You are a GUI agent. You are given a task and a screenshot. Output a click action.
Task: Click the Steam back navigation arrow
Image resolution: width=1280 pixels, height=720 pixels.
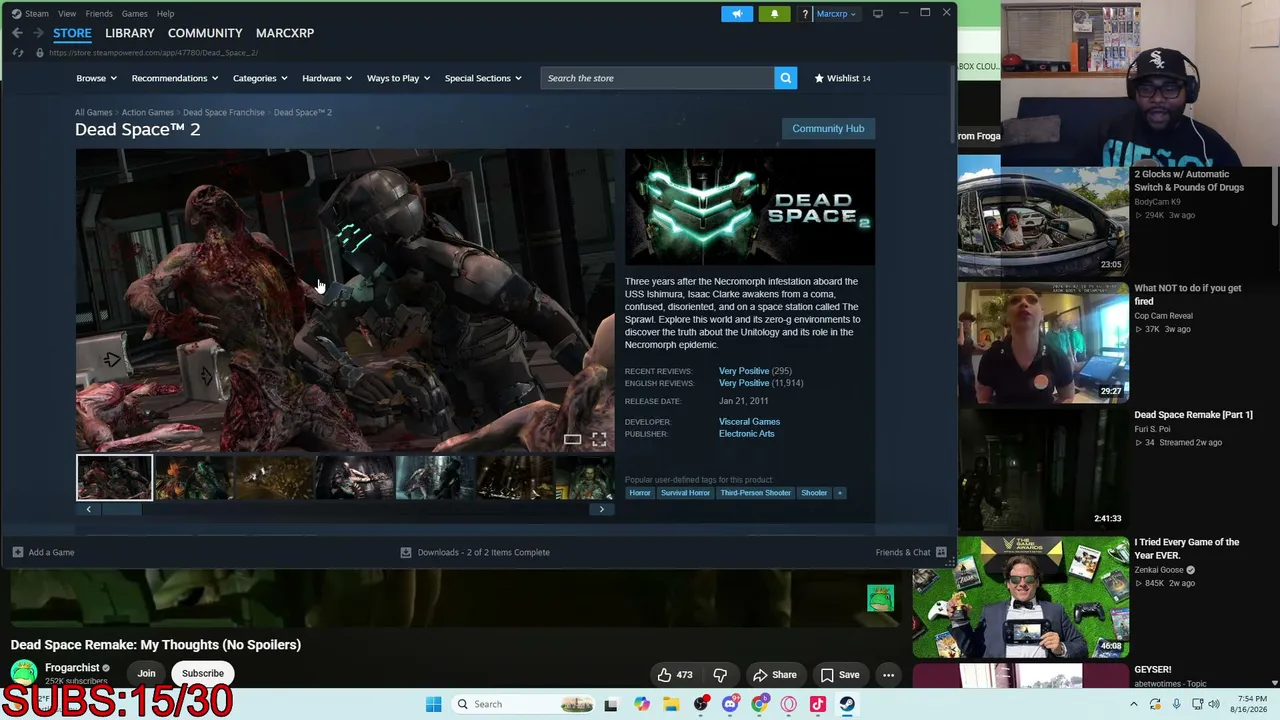coord(17,33)
